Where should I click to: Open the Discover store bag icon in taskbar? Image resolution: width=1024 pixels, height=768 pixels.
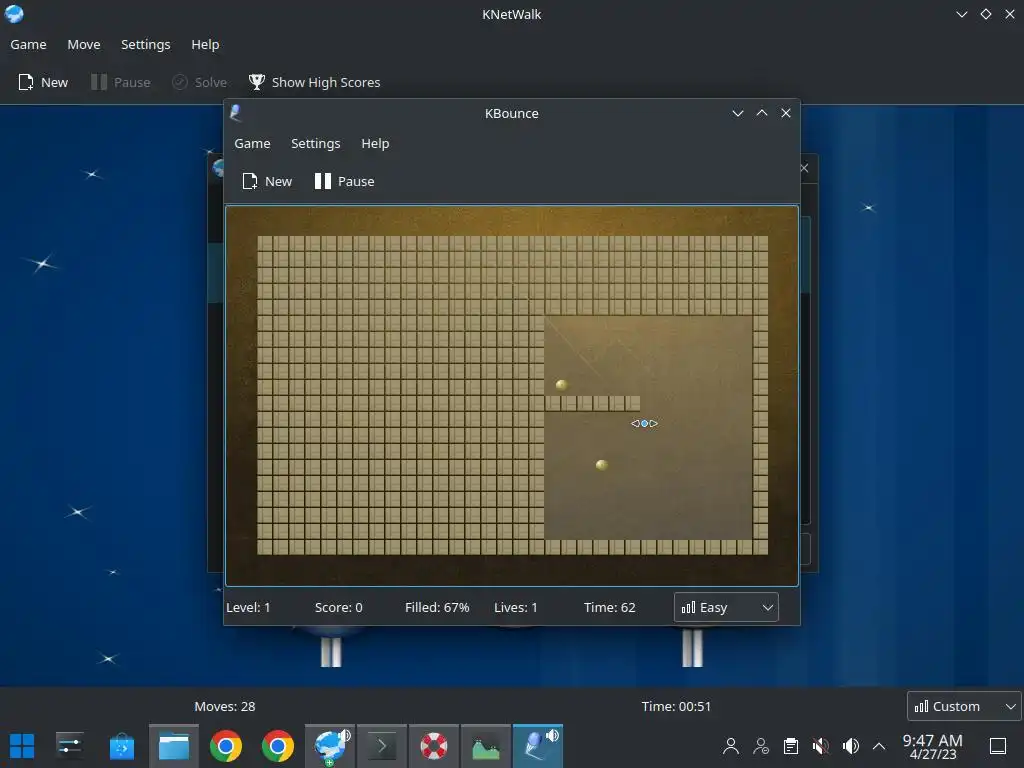pos(121,746)
